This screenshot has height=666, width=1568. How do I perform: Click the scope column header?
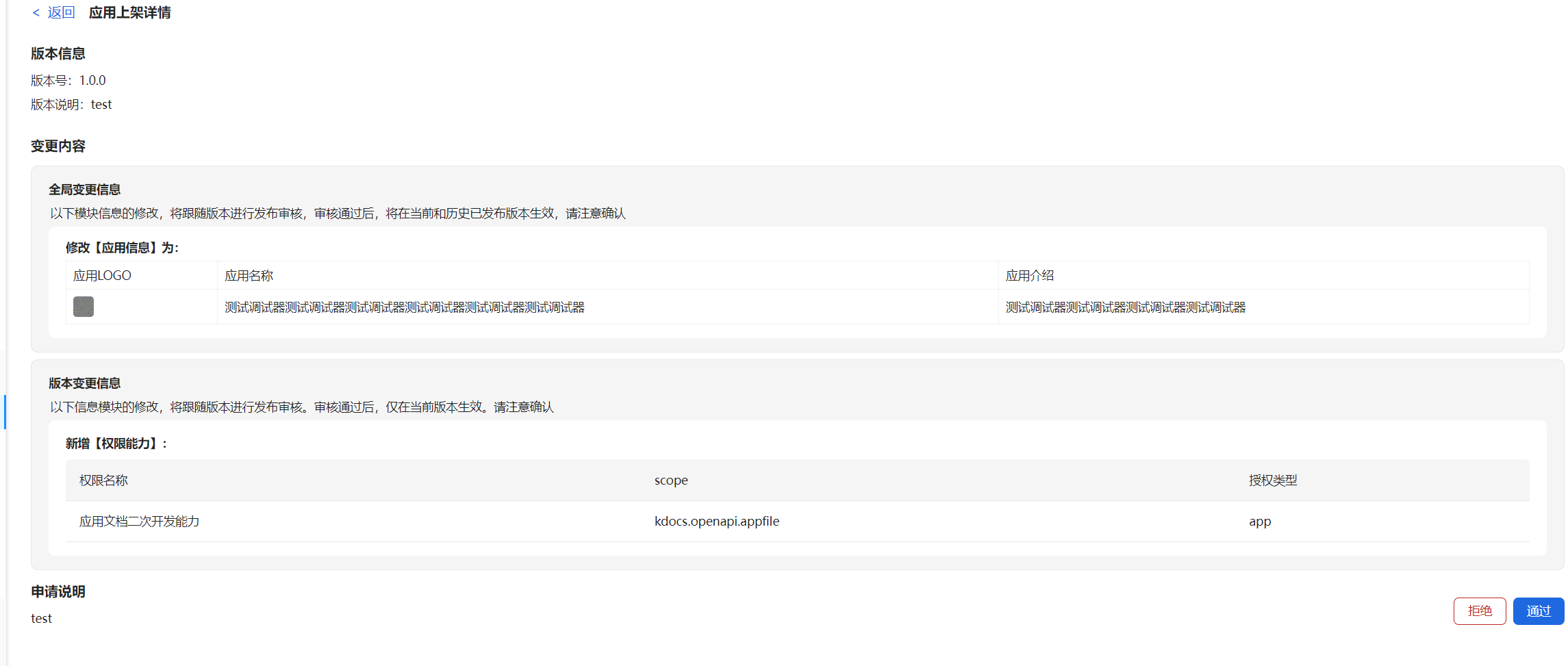click(670, 481)
